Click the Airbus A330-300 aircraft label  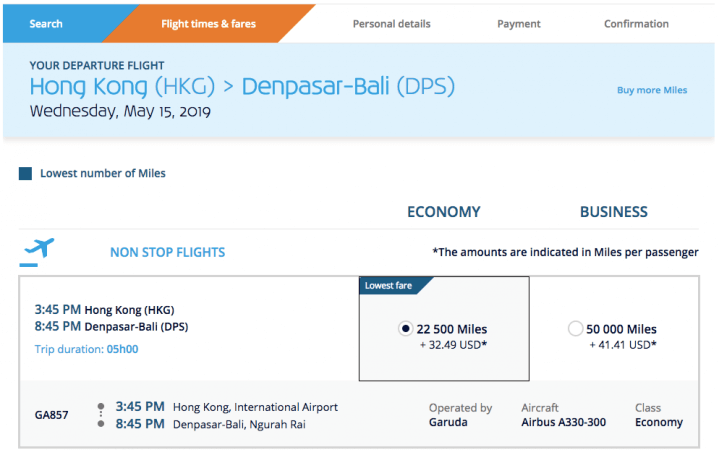point(563,422)
